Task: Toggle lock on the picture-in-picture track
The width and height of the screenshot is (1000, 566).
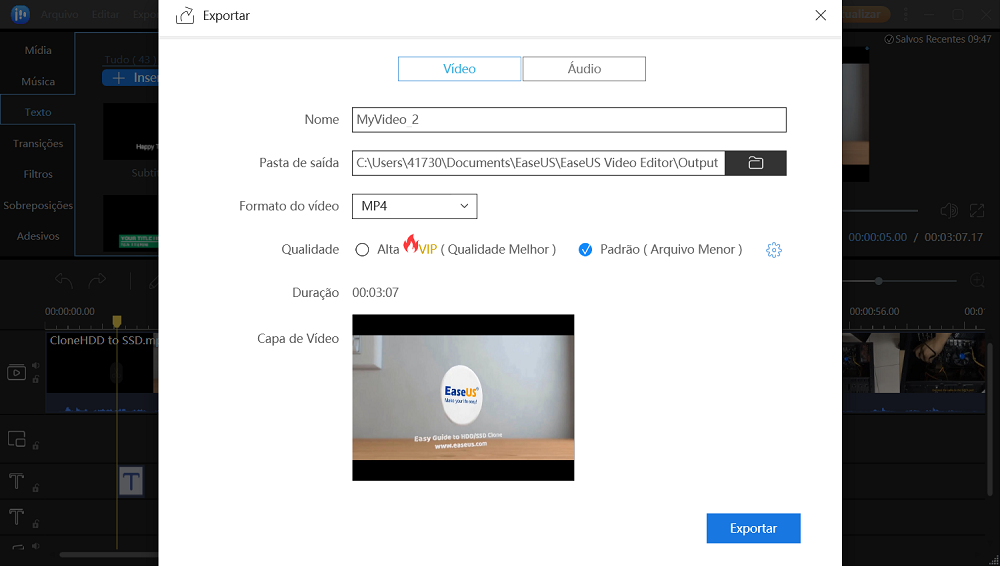Action: [x=36, y=446]
